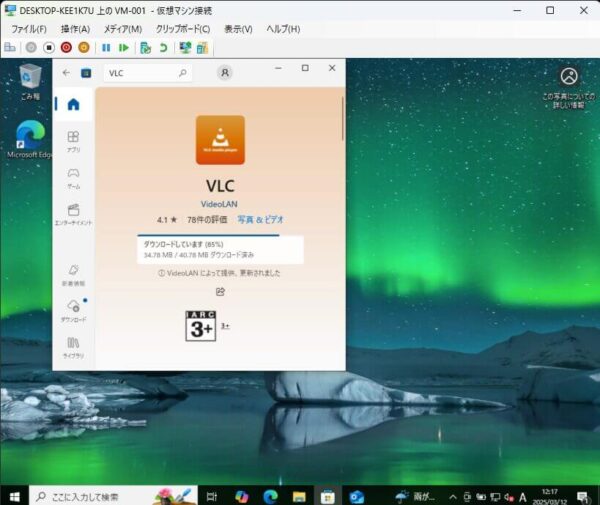Click the magnifier search icon in Store
The height and width of the screenshot is (505, 600).
tap(183, 73)
